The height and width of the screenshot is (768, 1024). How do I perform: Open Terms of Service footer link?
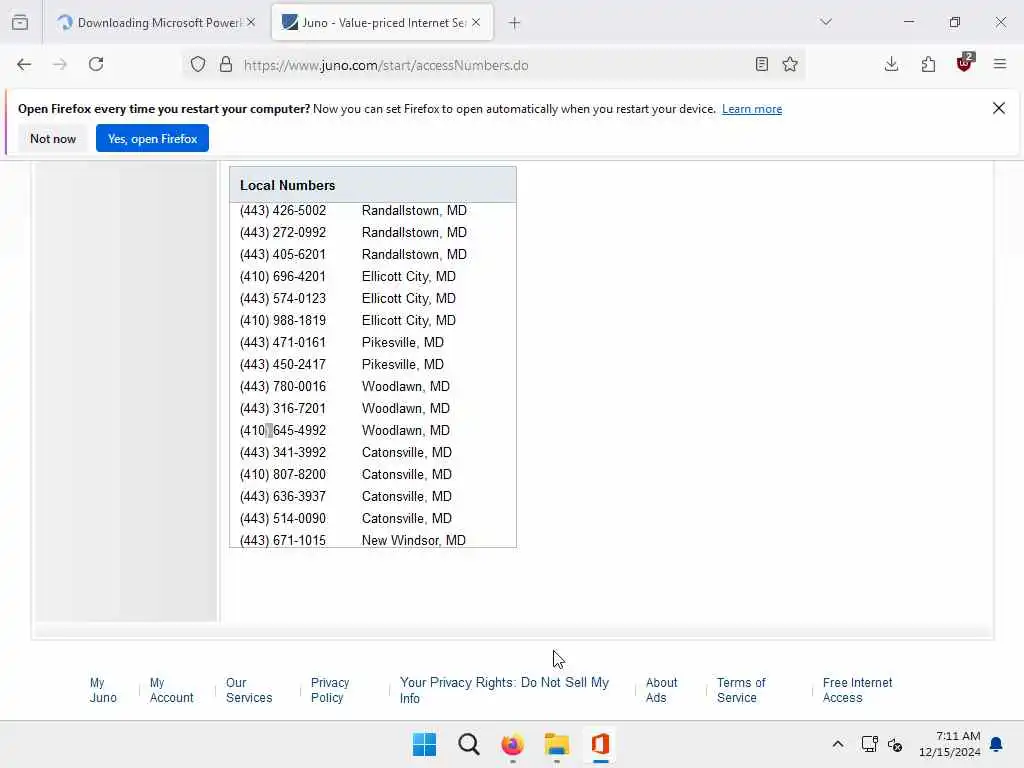click(x=741, y=690)
